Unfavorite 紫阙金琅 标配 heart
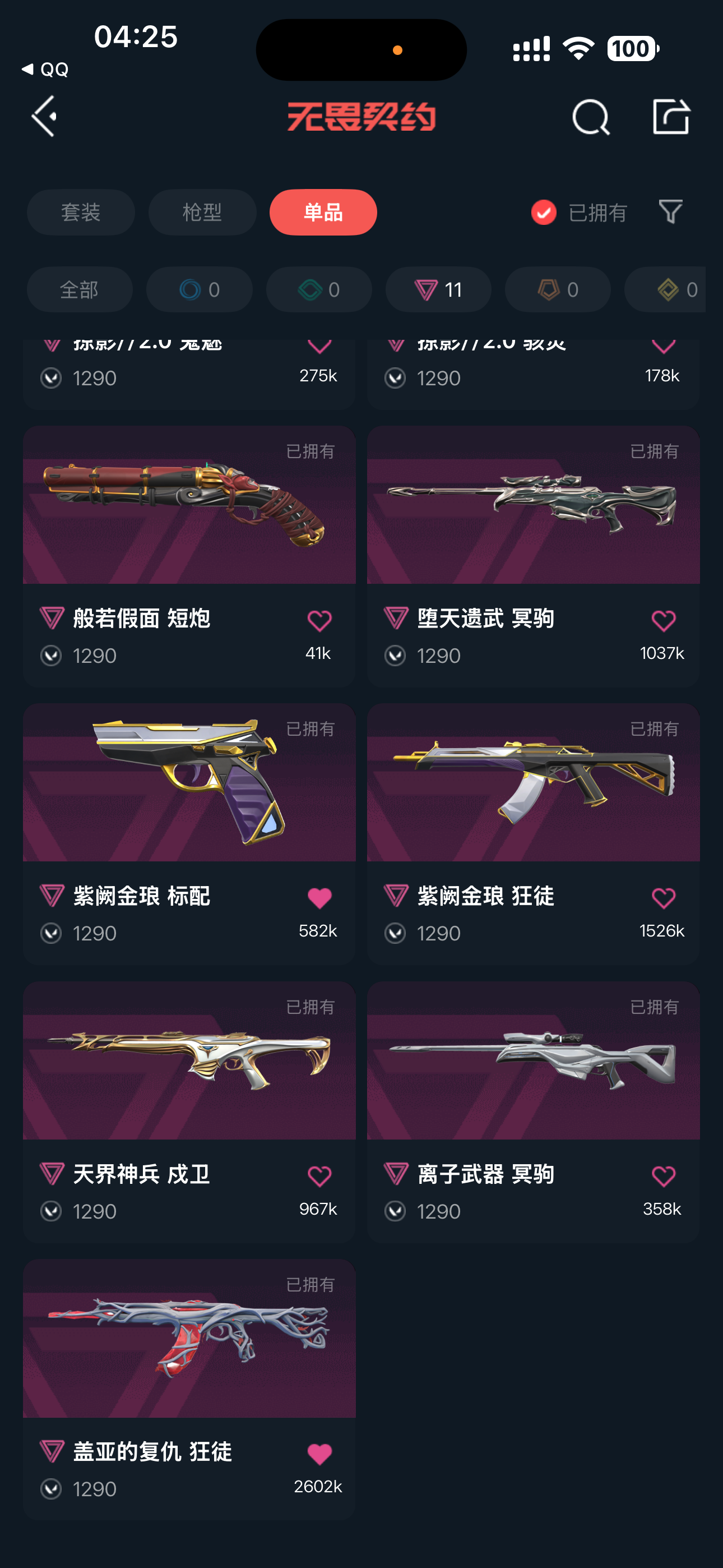The image size is (723, 1568). [319, 898]
